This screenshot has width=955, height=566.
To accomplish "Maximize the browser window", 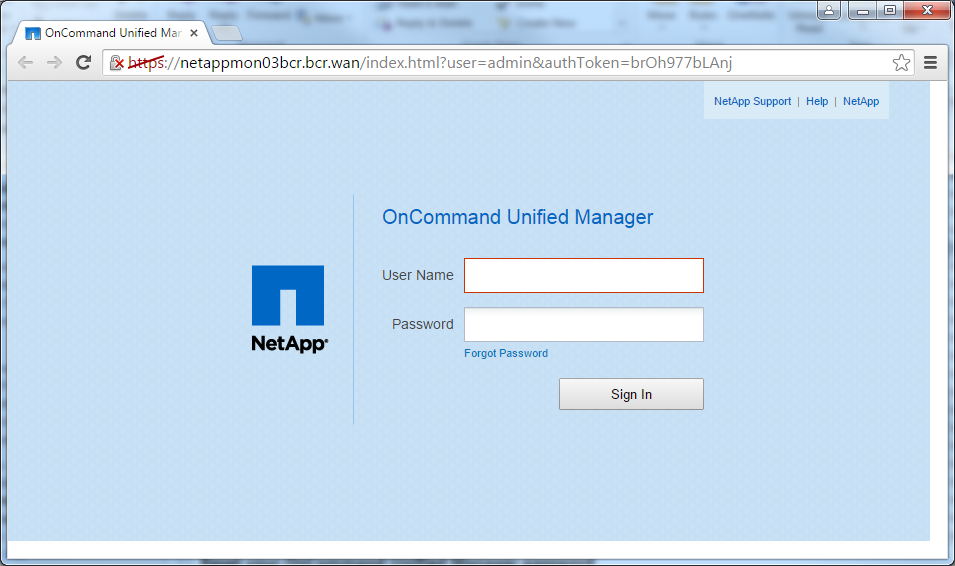I will (889, 11).
